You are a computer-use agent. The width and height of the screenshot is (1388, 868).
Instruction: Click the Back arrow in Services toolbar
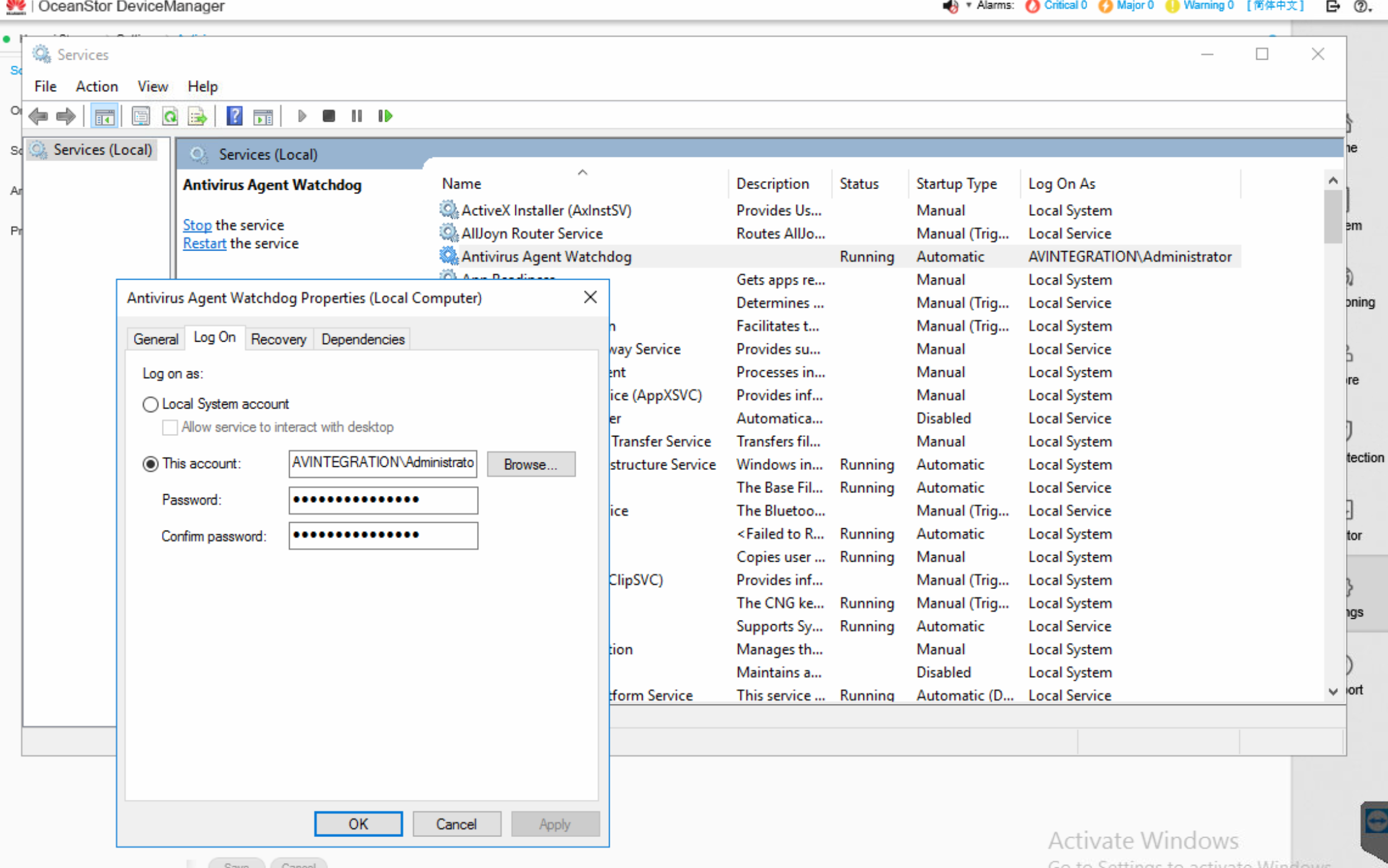tap(38, 116)
